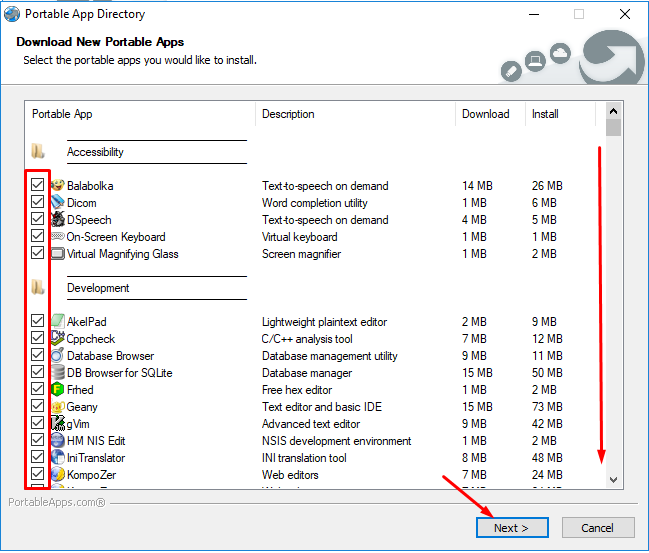Click 'Screen magnifier' description
Viewport: 649px width, 553px height.
click(301, 254)
